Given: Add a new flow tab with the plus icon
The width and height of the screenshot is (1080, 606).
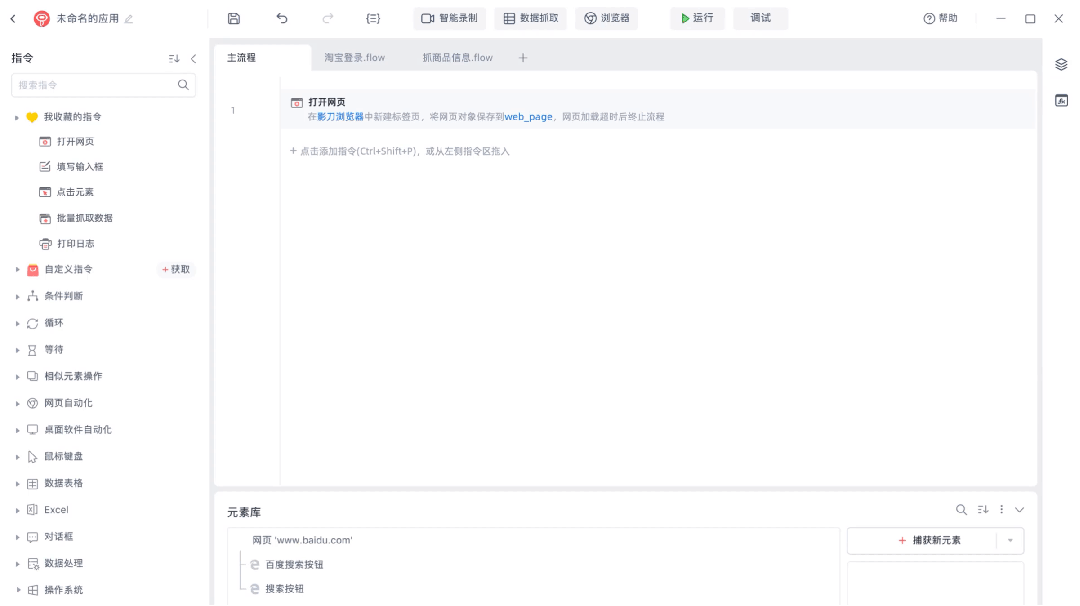Looking at the screenshot, I should pos(523,58).
